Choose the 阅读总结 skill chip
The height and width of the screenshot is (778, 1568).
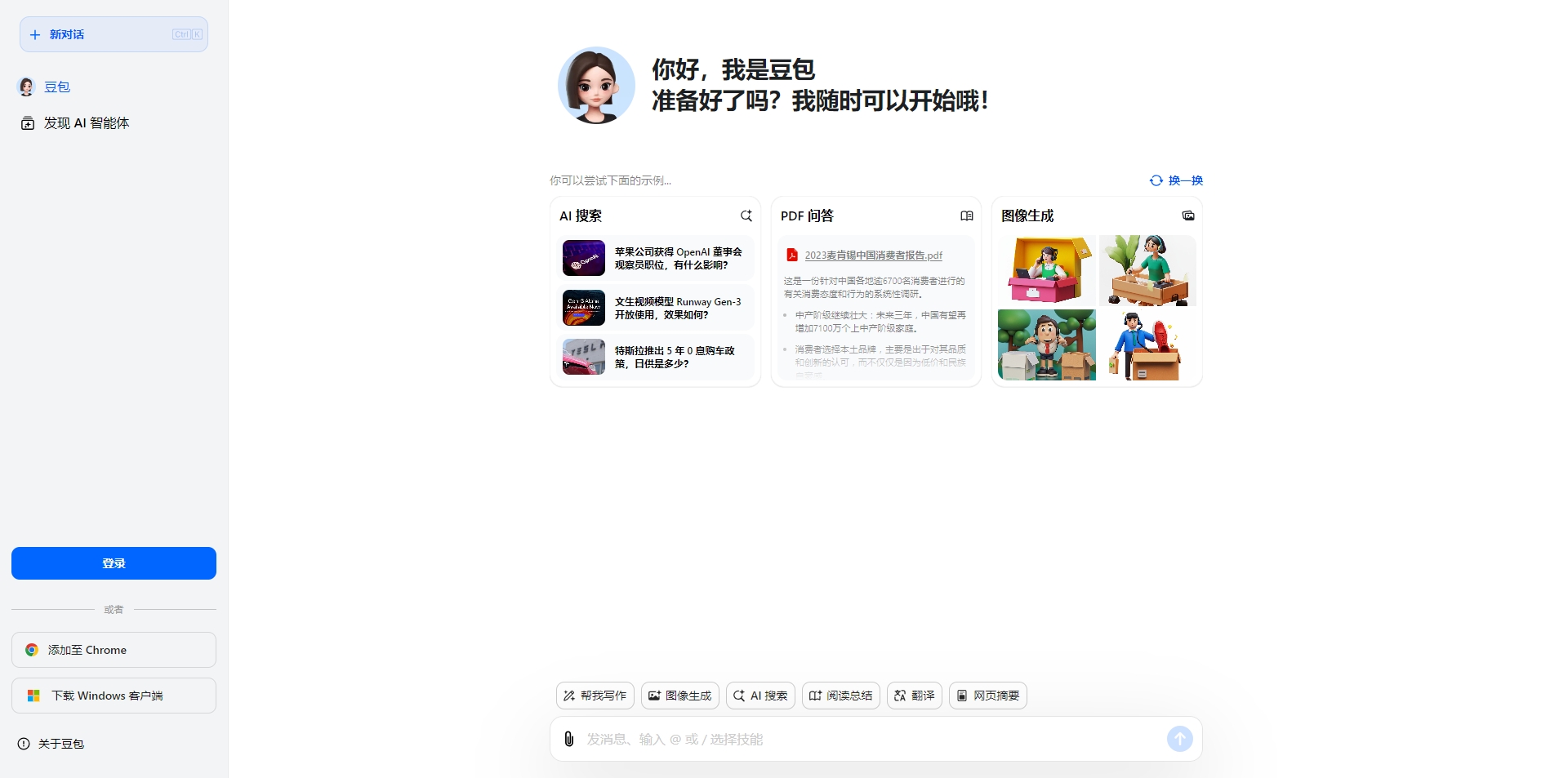coord(841,696)
